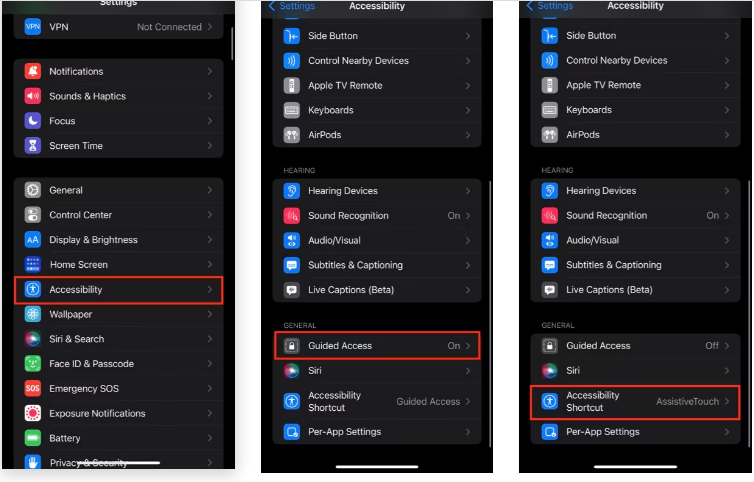This screenshot has width=754, height=482.
Task: Tap the Sounds & Haptics speaker icon
Action: click(33, 96)
